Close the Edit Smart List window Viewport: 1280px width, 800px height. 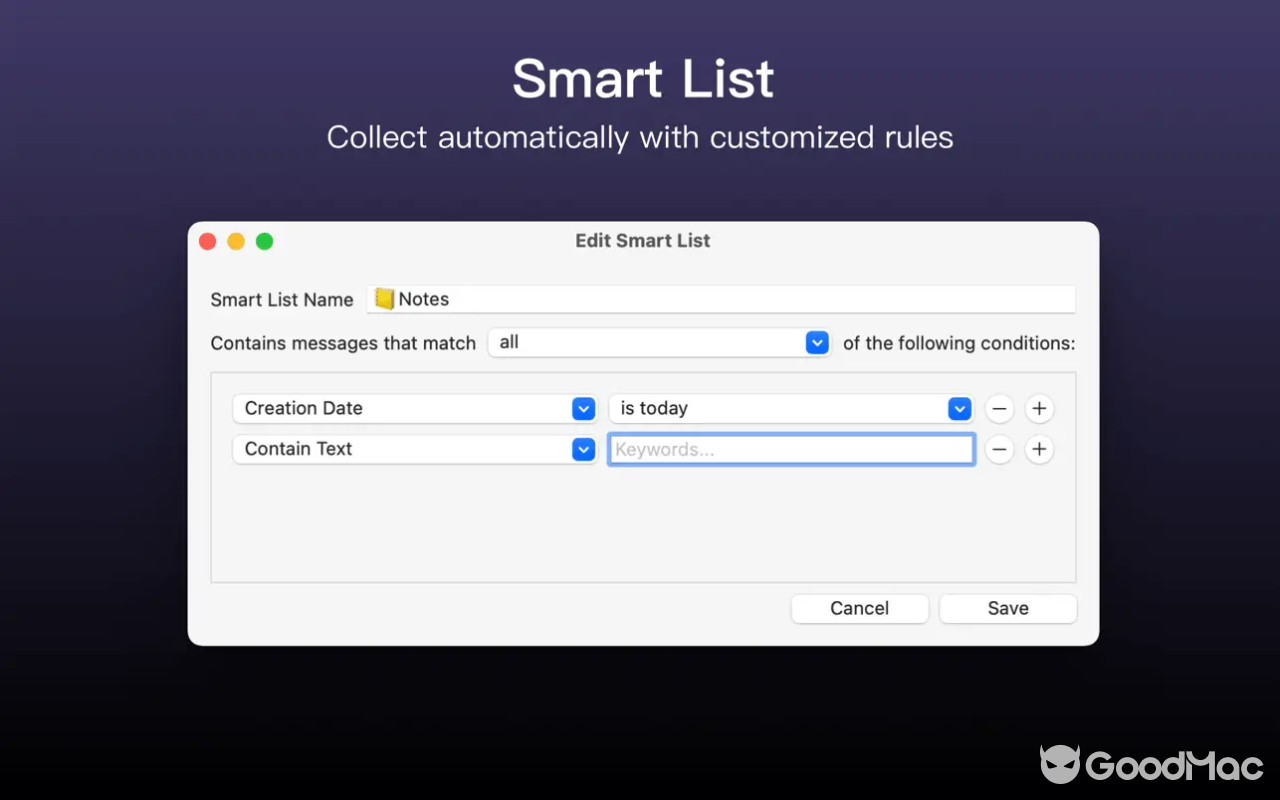point(208,241)
